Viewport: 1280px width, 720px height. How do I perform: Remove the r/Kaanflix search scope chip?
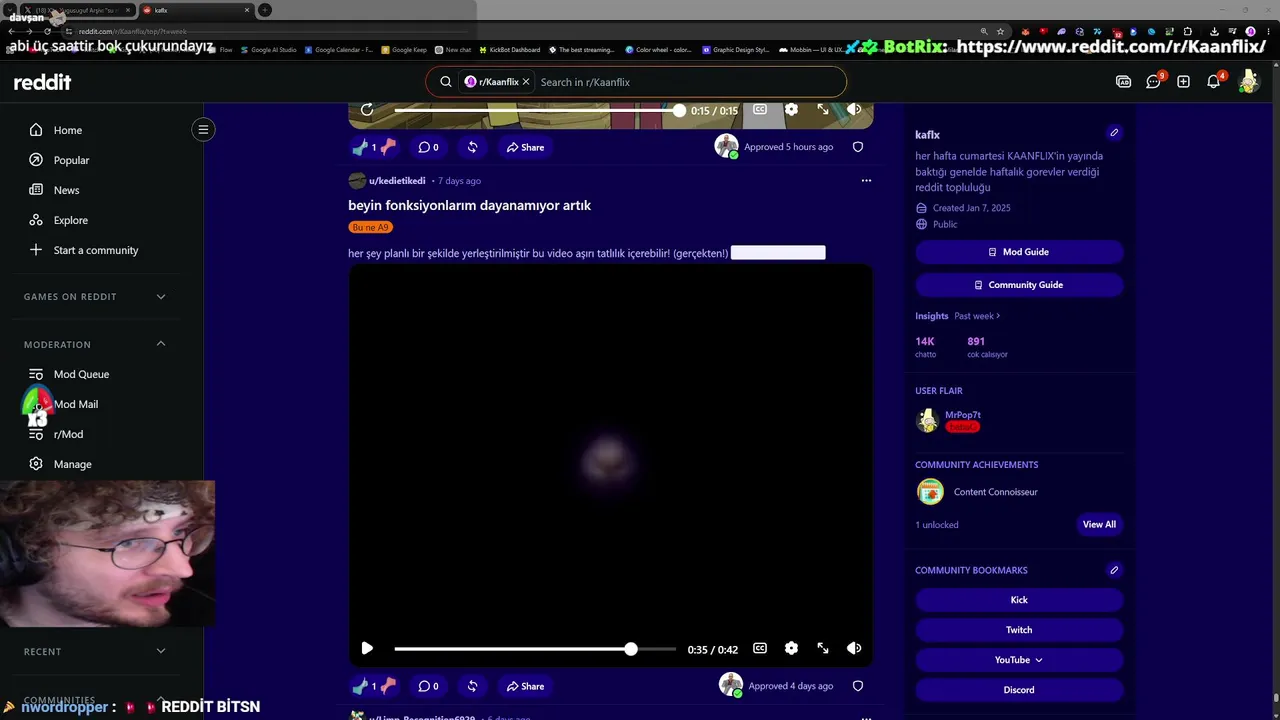526,82
